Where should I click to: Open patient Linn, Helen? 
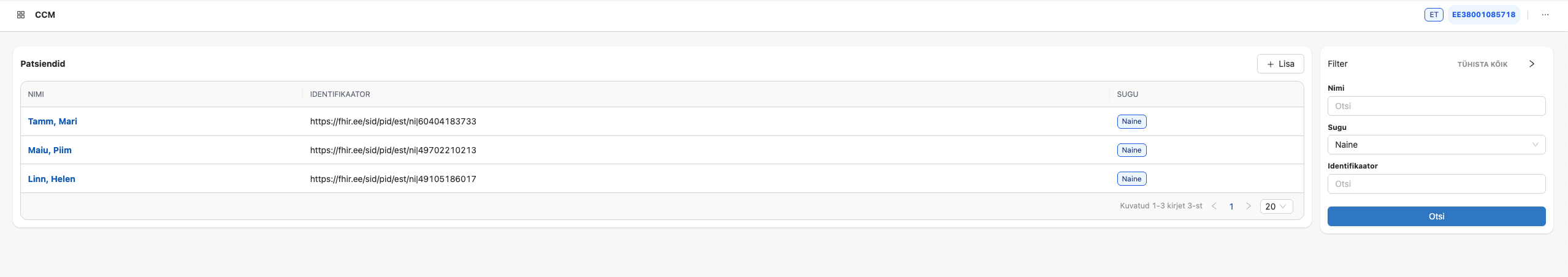point(52,179)
